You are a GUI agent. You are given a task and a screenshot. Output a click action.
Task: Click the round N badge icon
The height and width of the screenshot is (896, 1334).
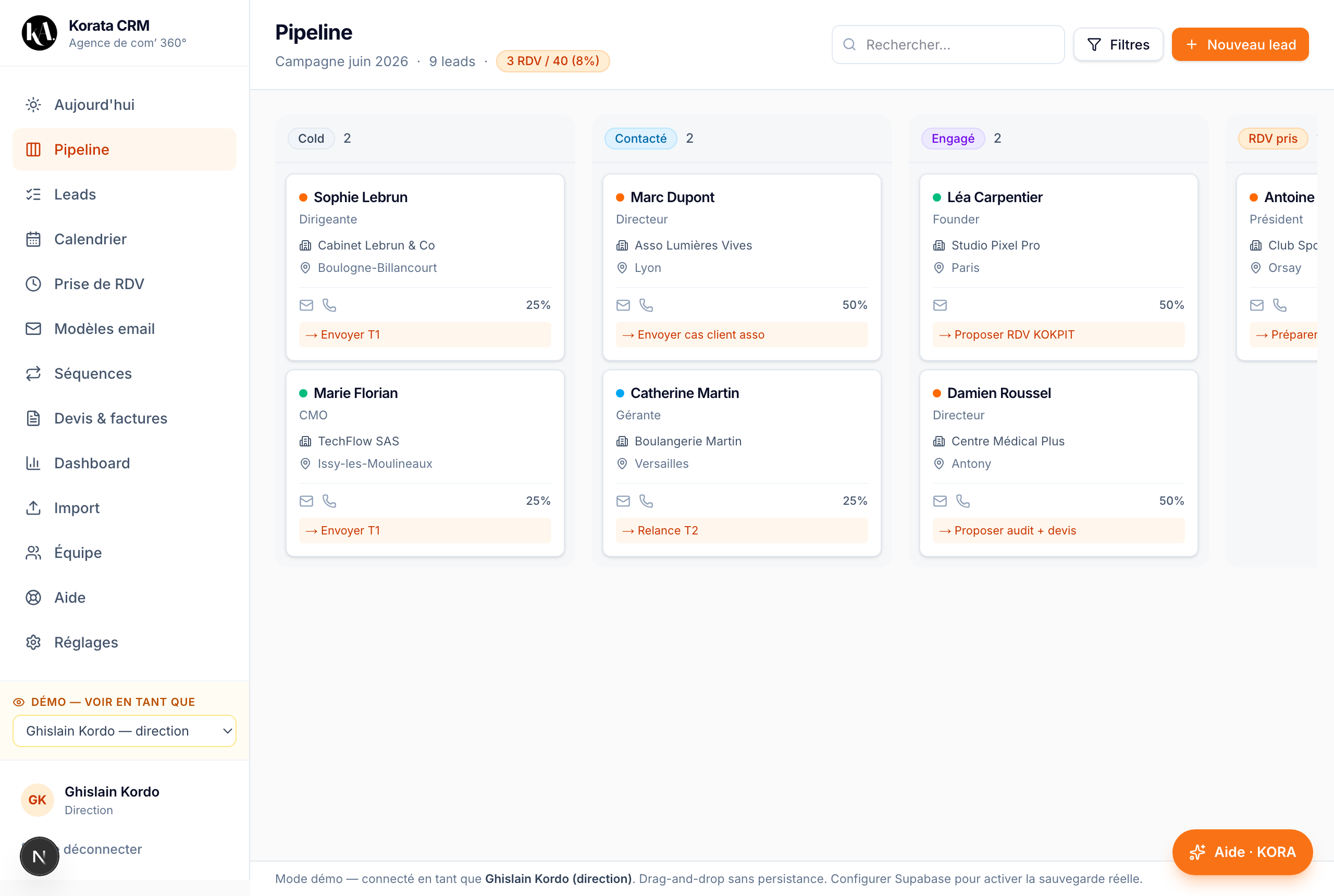[x=40, y=856]
